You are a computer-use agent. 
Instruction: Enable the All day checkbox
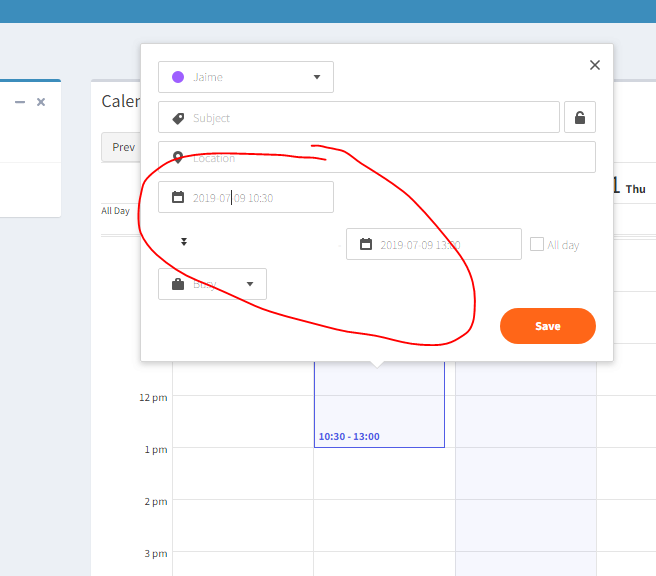point(537,244)
